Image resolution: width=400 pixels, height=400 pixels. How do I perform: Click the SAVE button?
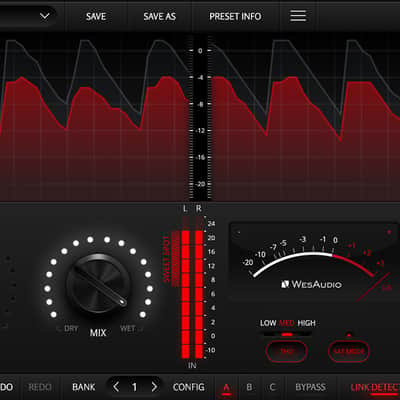click(x=96, y=16)
